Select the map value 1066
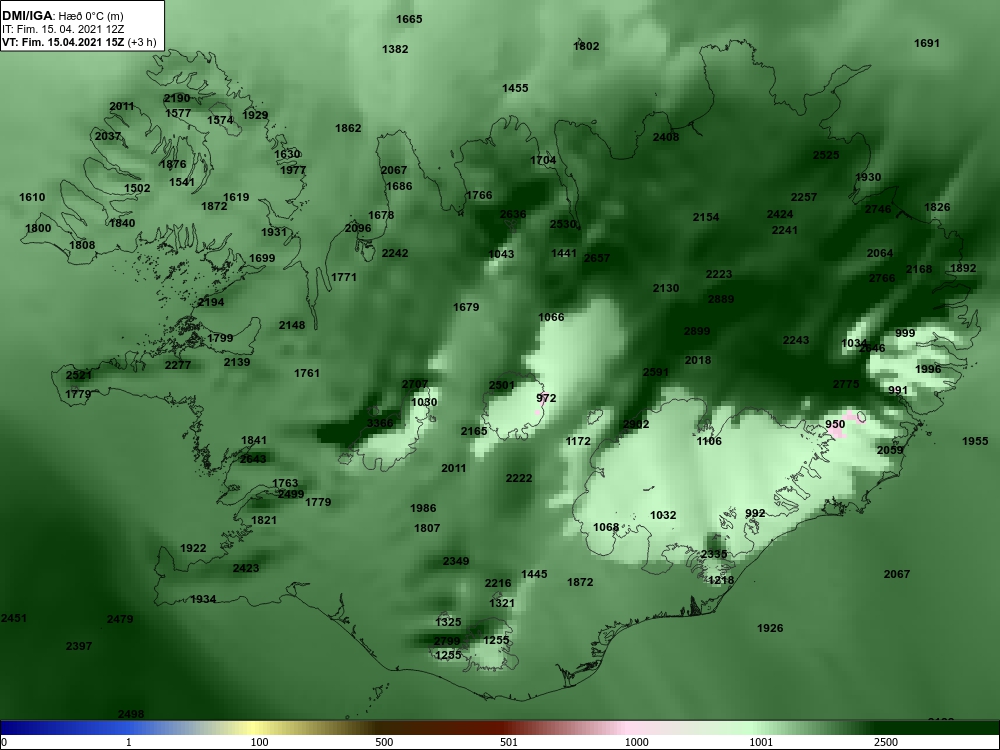Viewport: 1000px width, 750px height. click(x=551, y=318)
